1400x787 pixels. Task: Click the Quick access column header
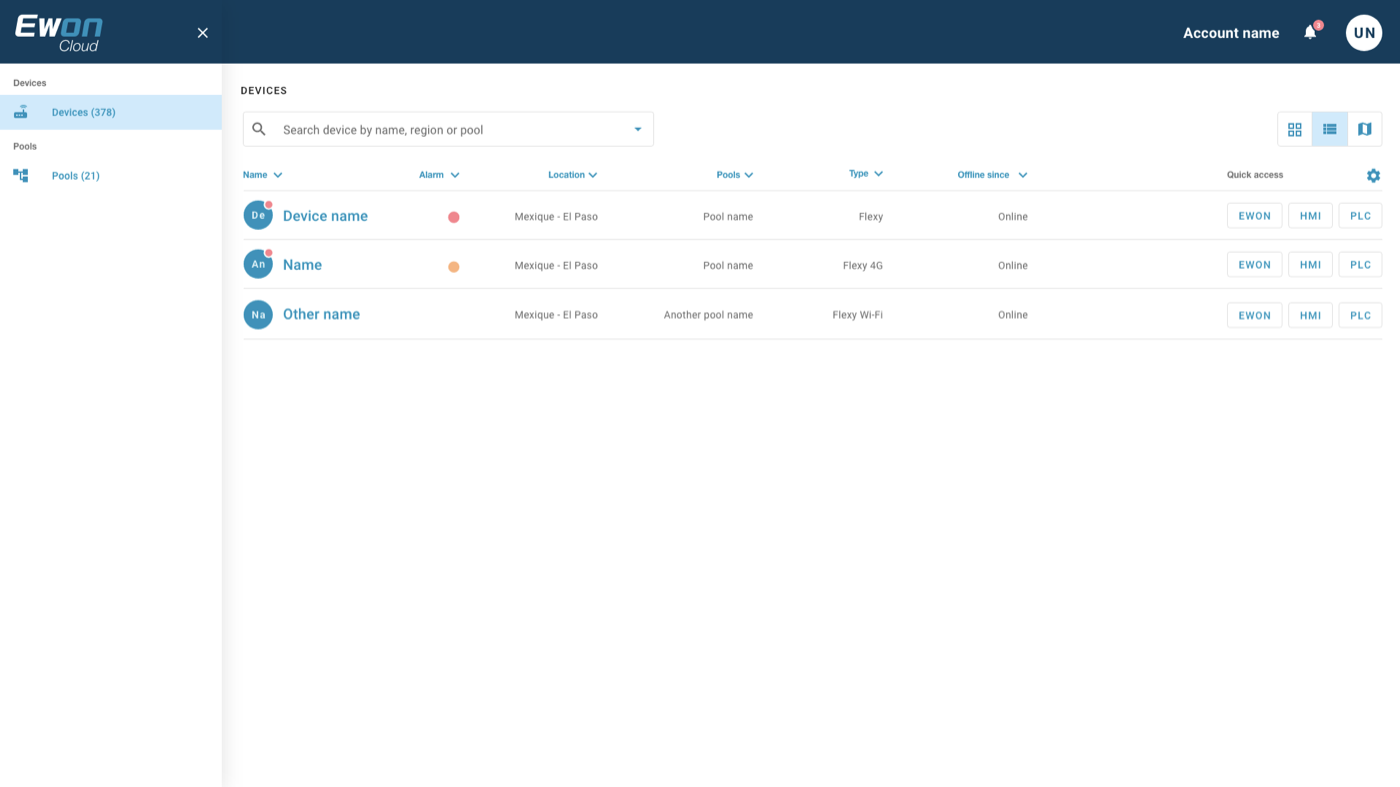click(x=1255, y=175)
